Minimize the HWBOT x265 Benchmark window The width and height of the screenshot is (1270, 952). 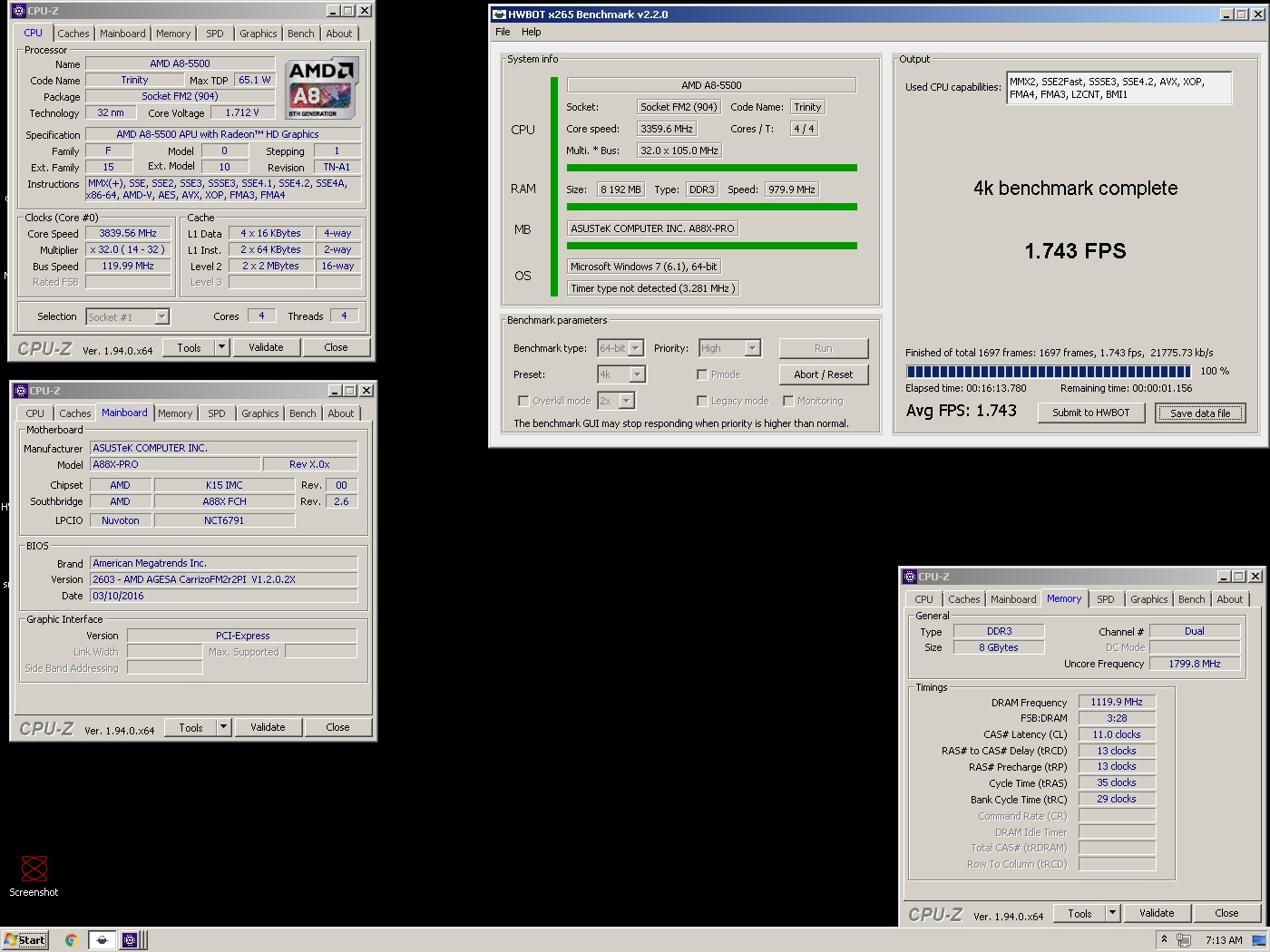pyautogui.click(x=1226, y=15)
